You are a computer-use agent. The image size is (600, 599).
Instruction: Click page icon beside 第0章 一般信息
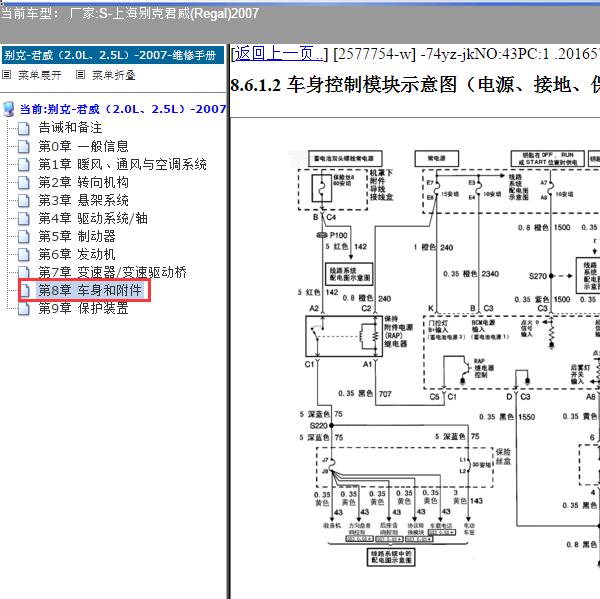click(x=24, y=147)
